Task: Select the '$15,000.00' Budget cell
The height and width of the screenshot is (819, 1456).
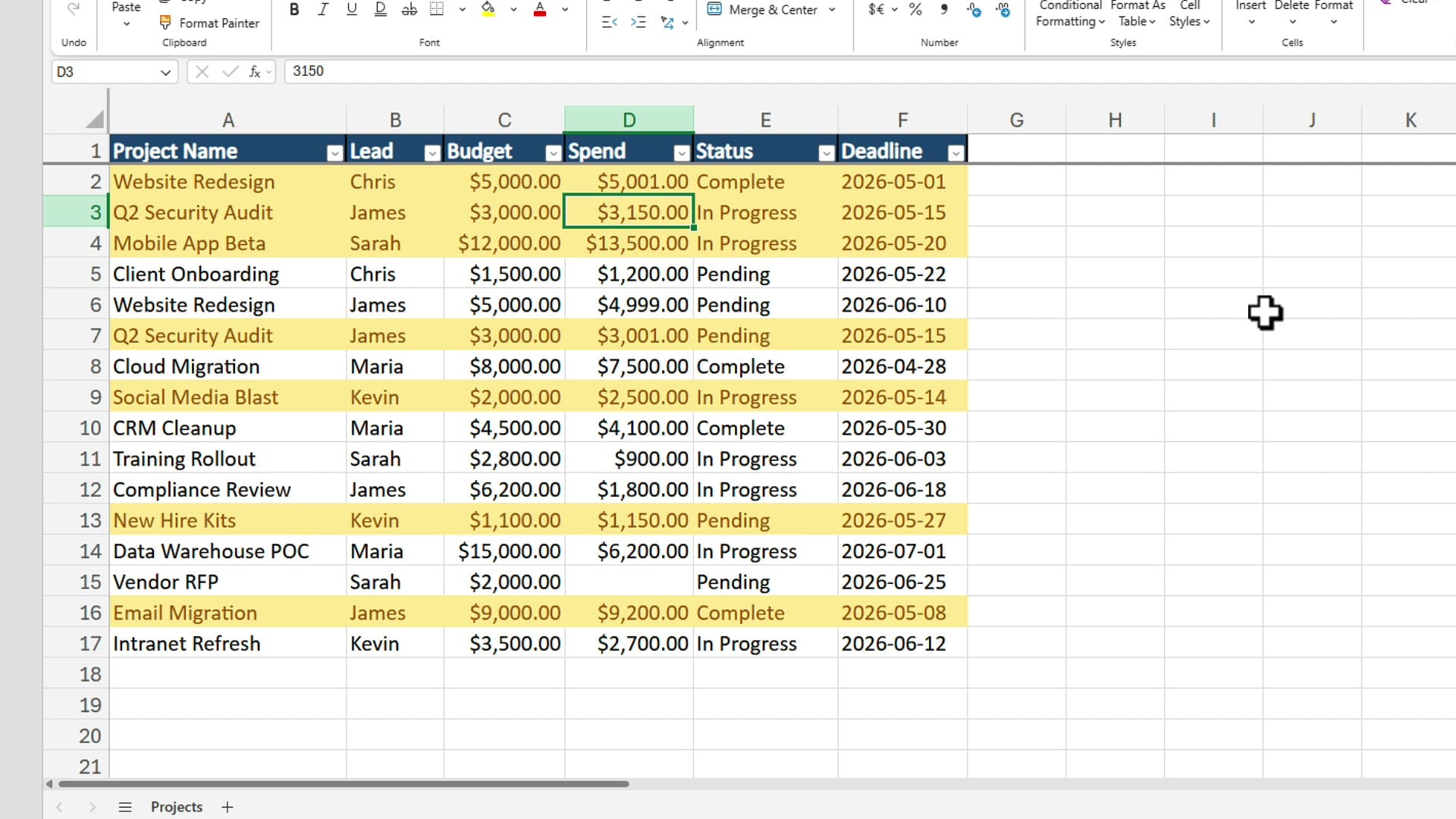Action: pos(504,551)
